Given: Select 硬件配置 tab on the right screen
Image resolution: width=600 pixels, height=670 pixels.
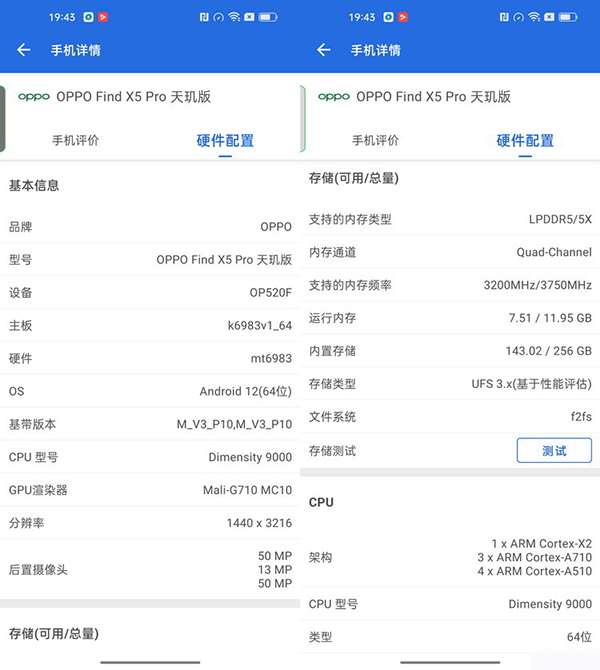Looking at the screenshot, I should coord(525,141).
